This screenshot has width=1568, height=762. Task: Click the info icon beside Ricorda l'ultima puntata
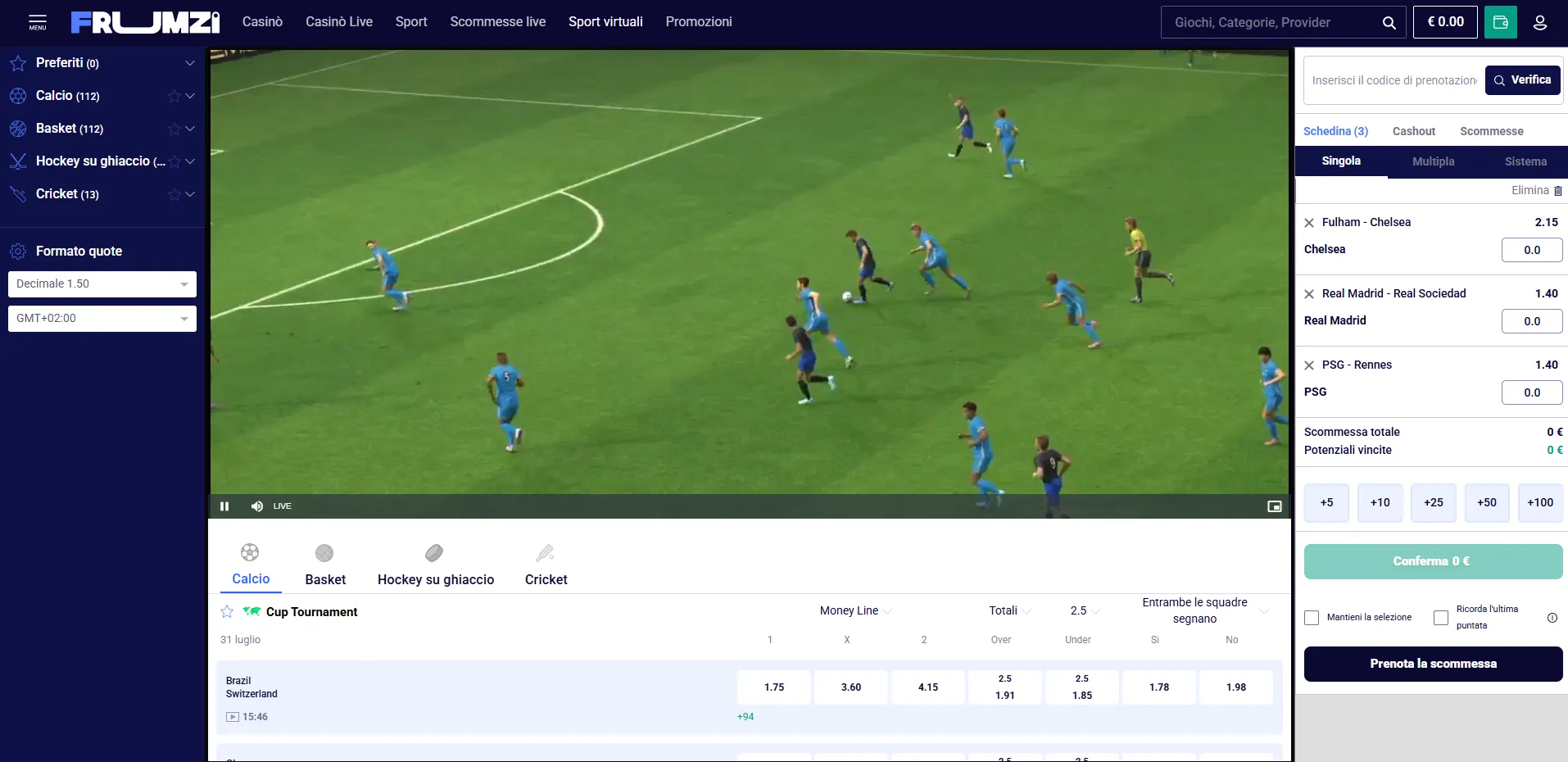(1552, 618)
